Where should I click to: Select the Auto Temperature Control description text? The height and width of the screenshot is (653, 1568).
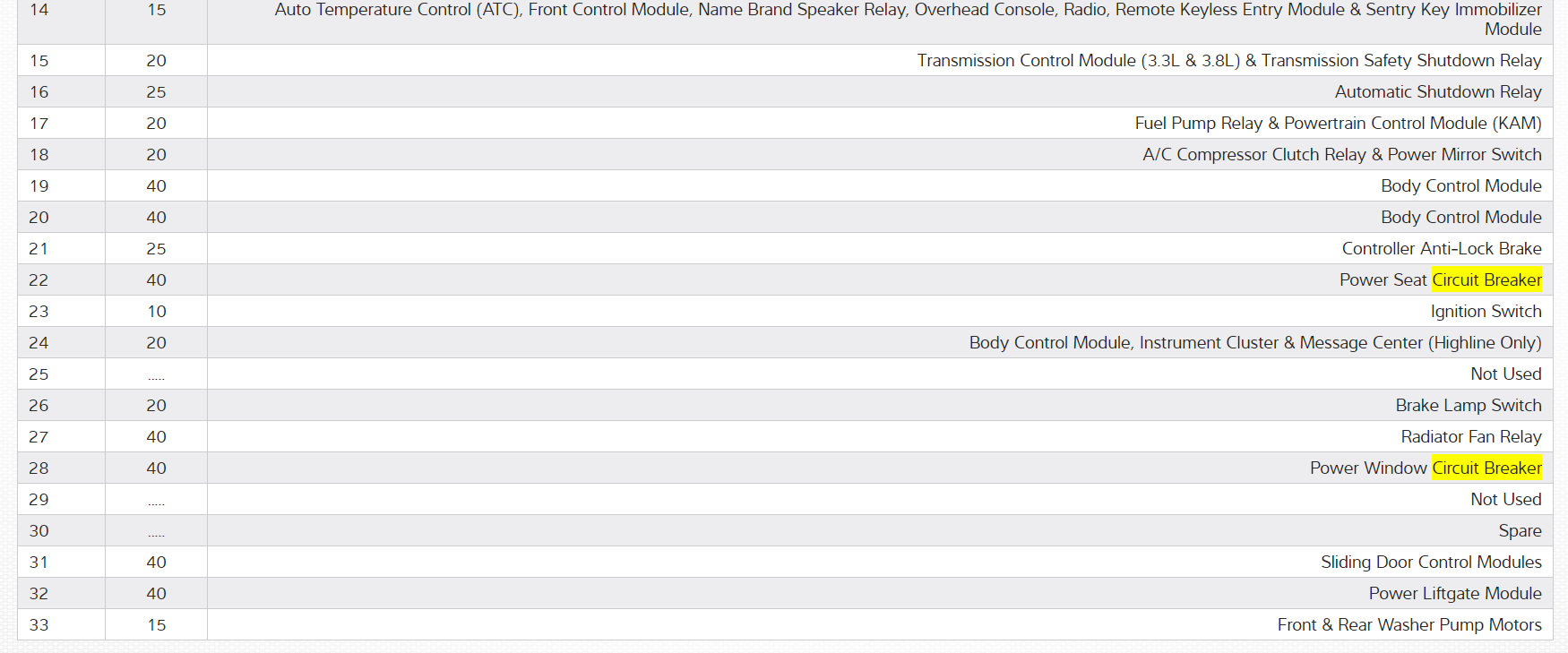pyautogui.click(x=908, y=11)
